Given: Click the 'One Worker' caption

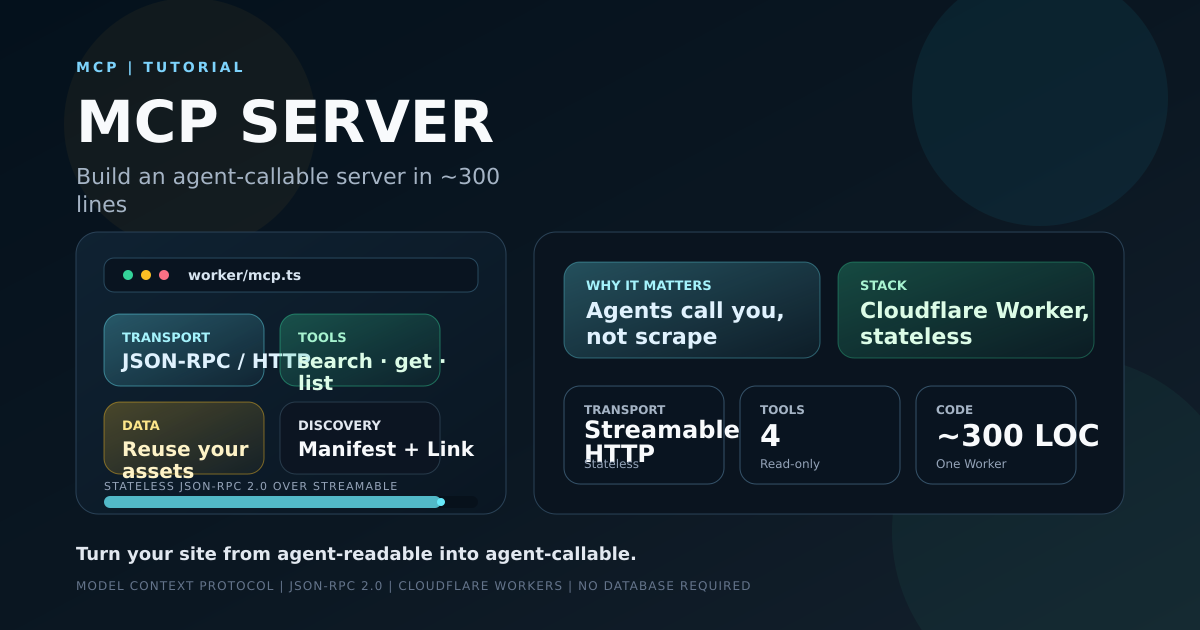Looking at the screenshot, I should coord(971,464).
